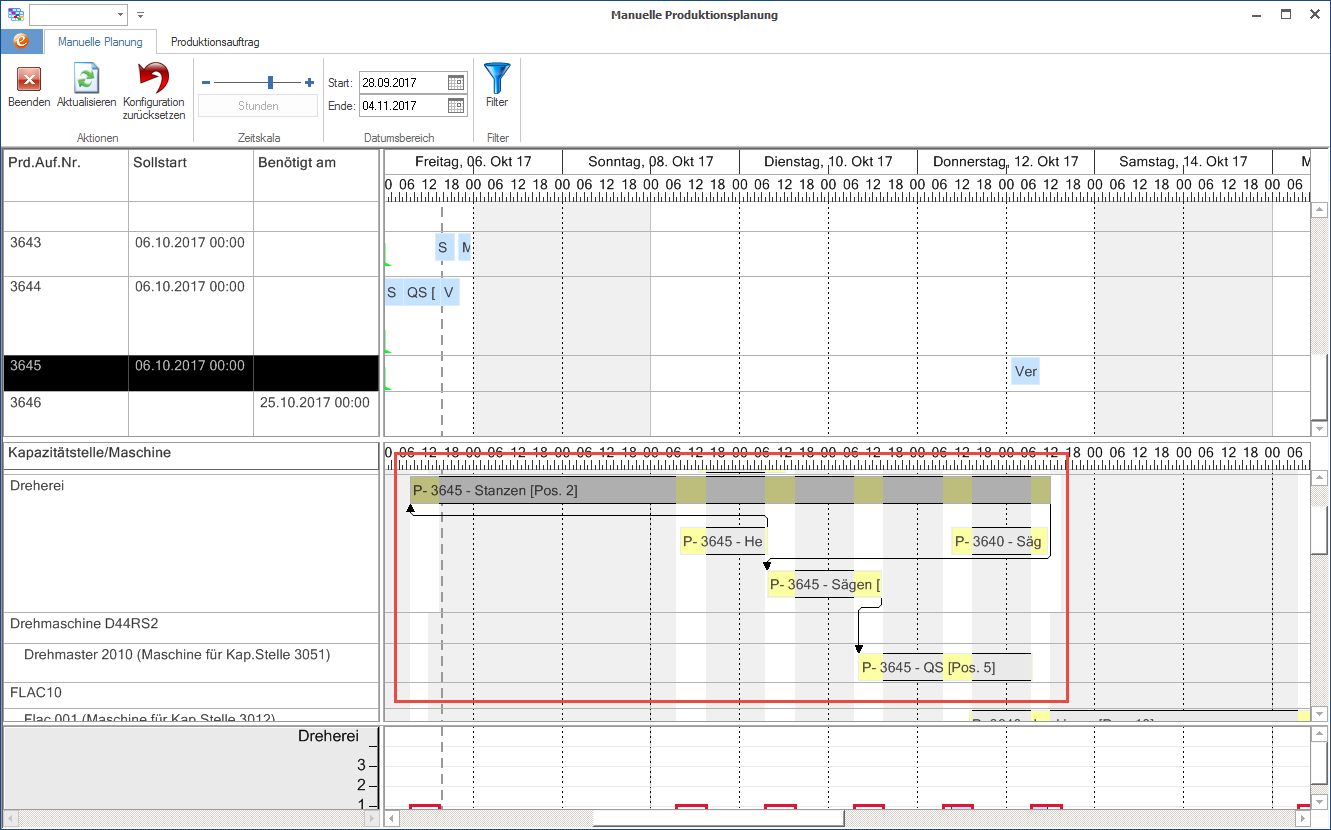The width and height of the screenshot is (1331, 830).
Task: Click date header Donnerstag, 12. Okt 17
Action: tap(1005, 162)
